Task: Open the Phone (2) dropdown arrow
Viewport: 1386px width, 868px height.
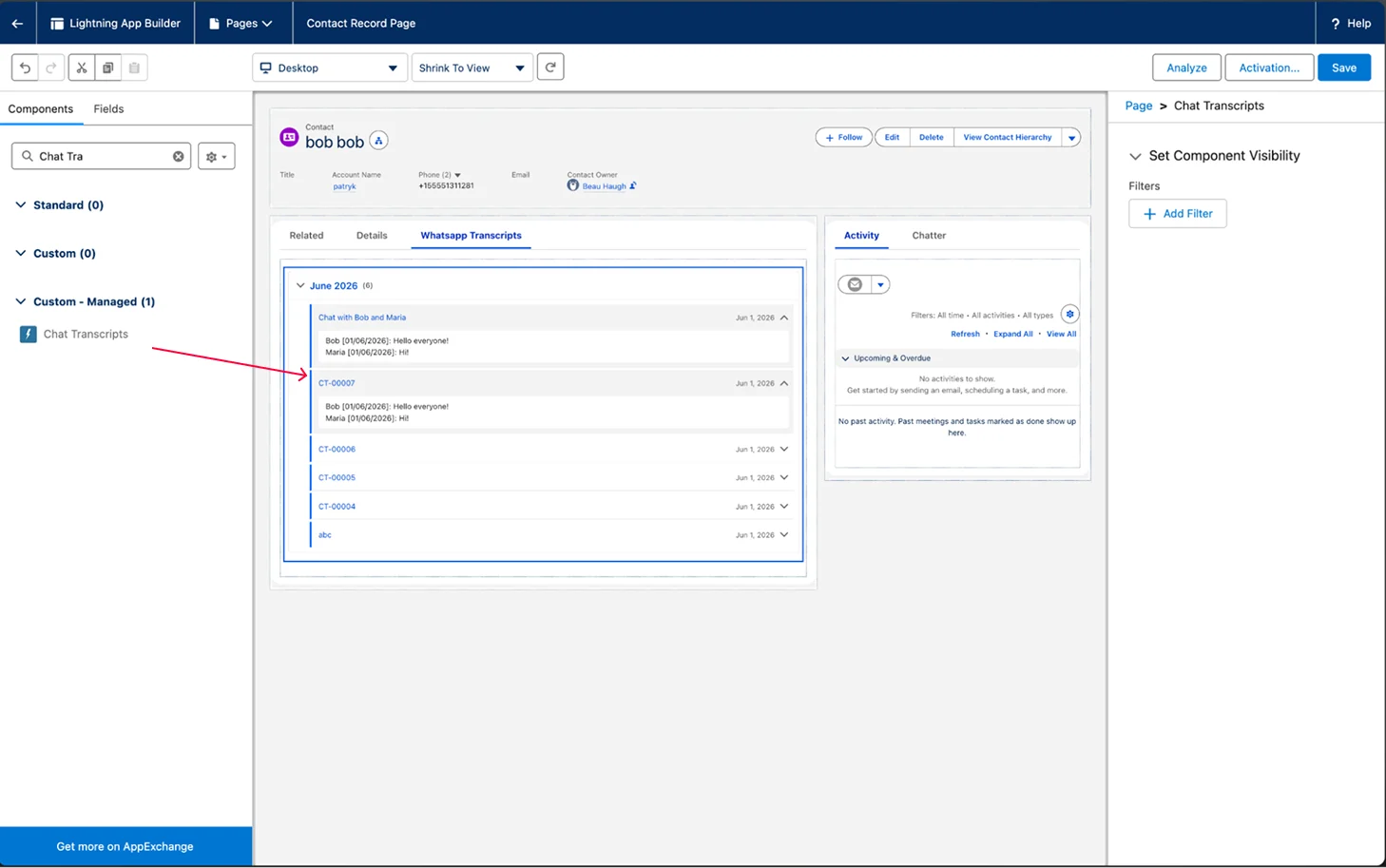Action: pos(458,175)
